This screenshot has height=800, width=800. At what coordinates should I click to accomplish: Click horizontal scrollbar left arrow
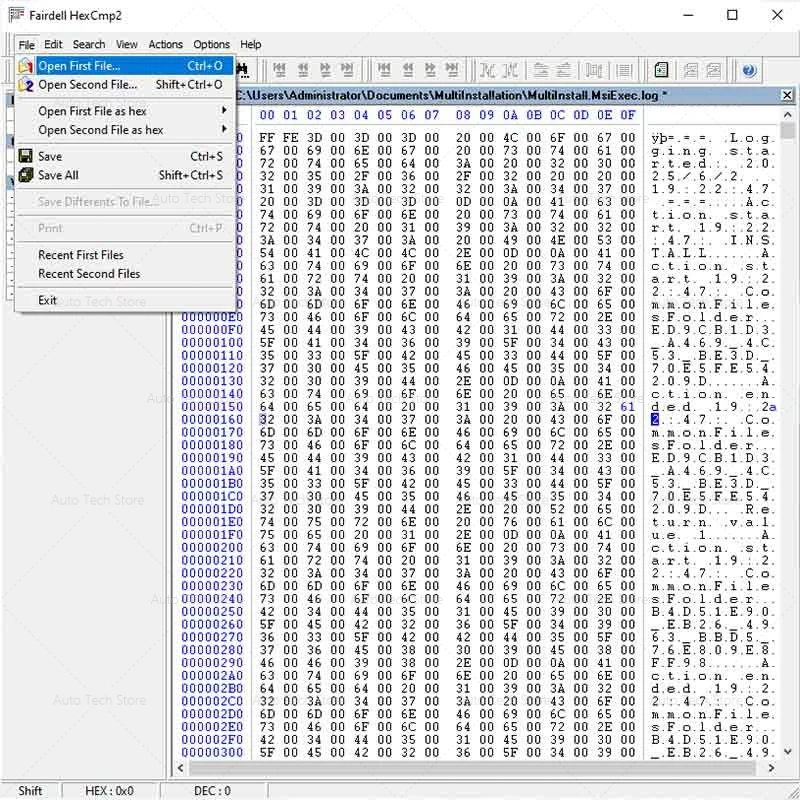(x=180, y=767)
